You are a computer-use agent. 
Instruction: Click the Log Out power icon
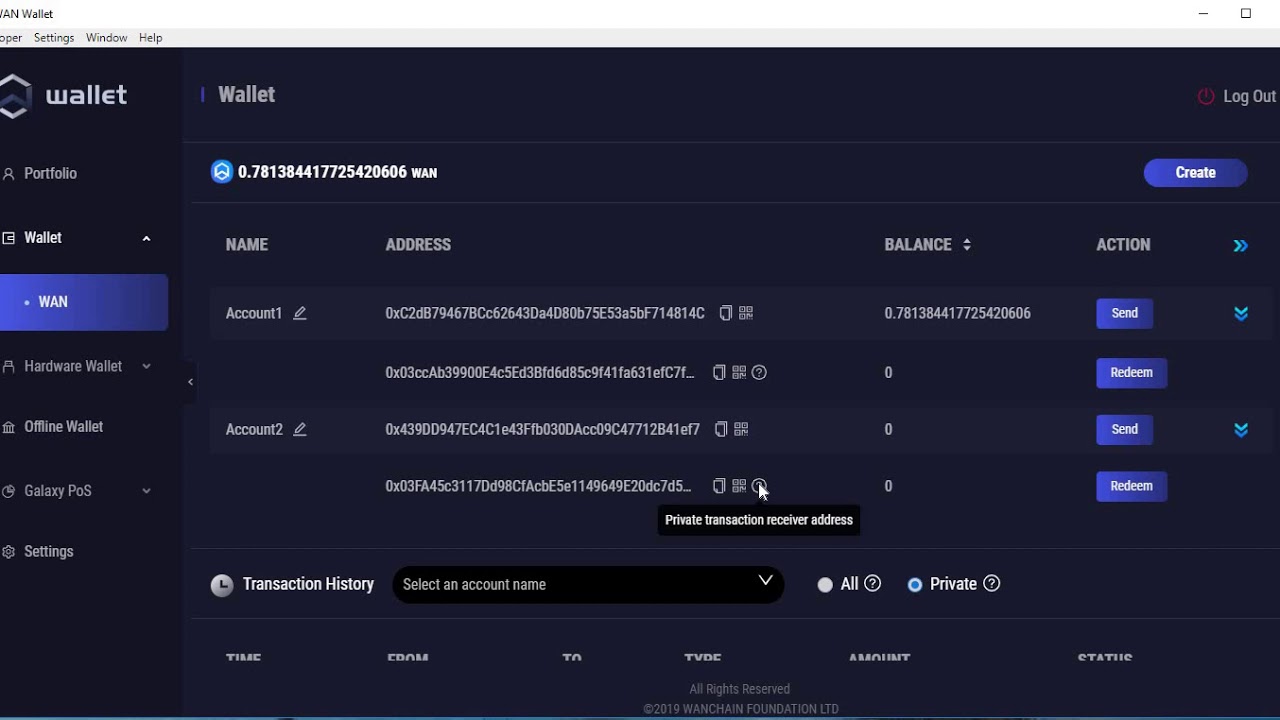click(1206, 96)
